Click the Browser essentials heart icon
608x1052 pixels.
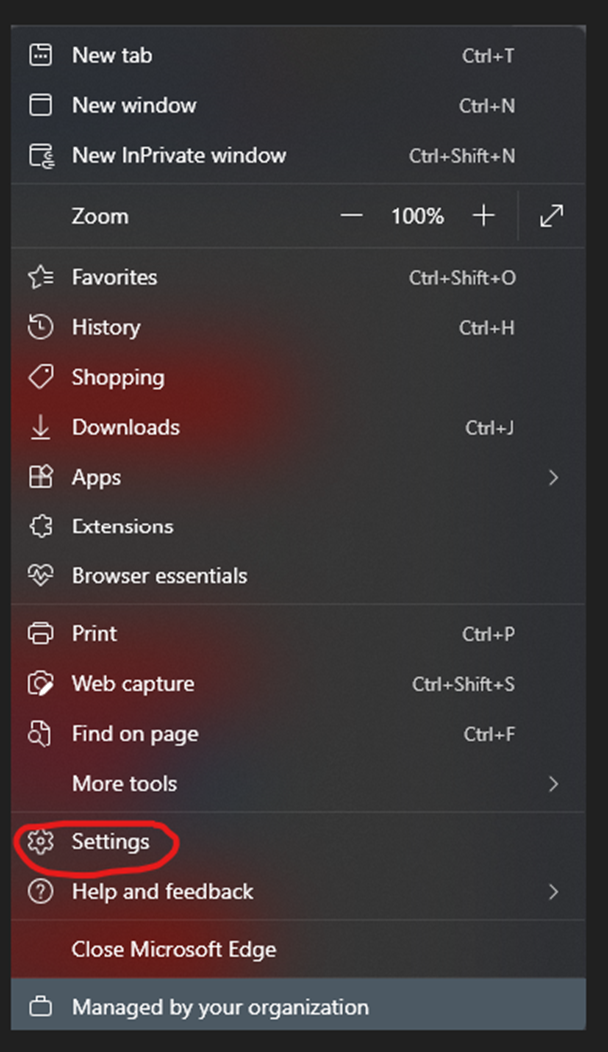coord(40,576)
